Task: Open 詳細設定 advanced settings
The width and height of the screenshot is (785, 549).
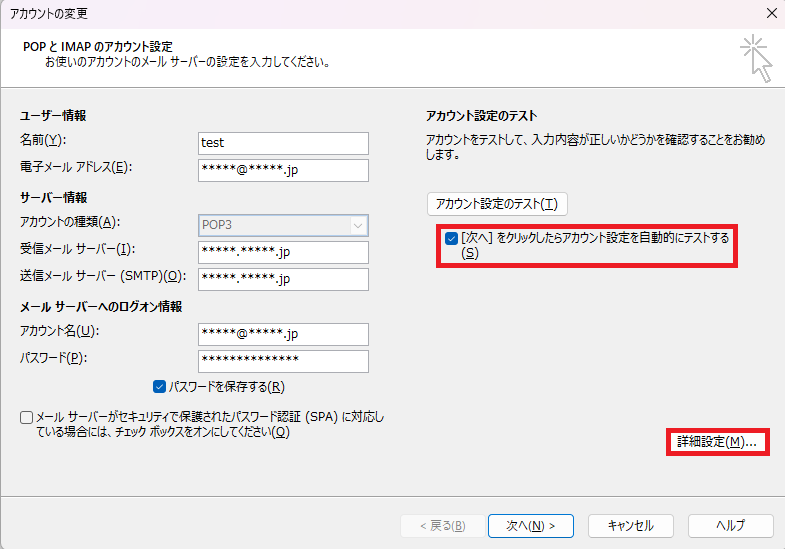Action: [716, 442]
